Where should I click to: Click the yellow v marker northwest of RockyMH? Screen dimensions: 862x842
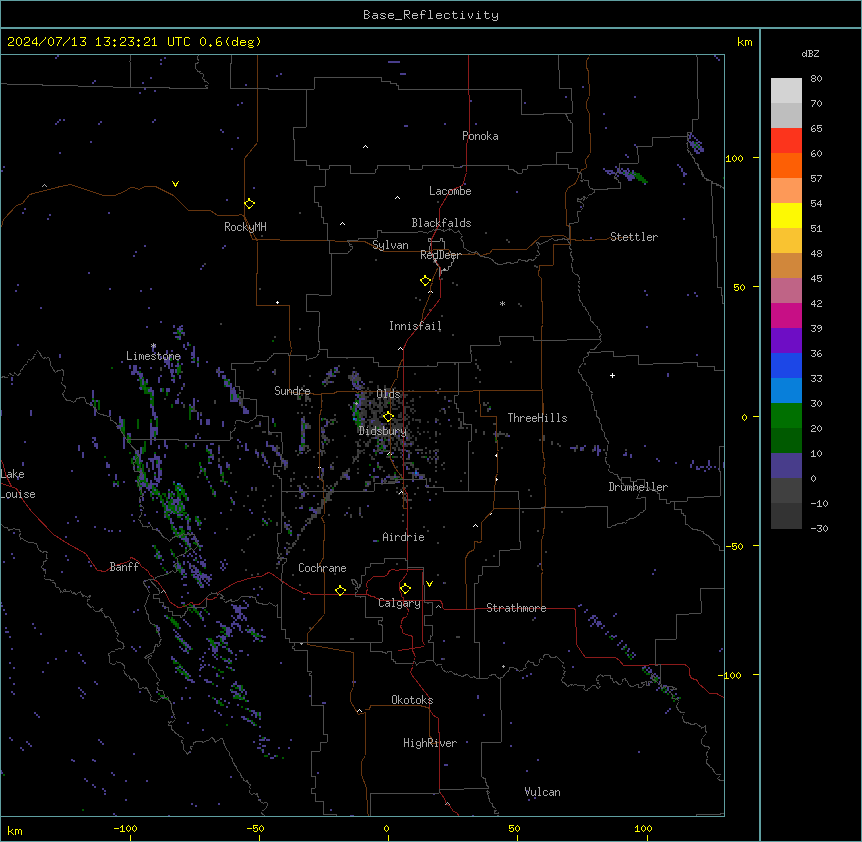click(175, 184)
